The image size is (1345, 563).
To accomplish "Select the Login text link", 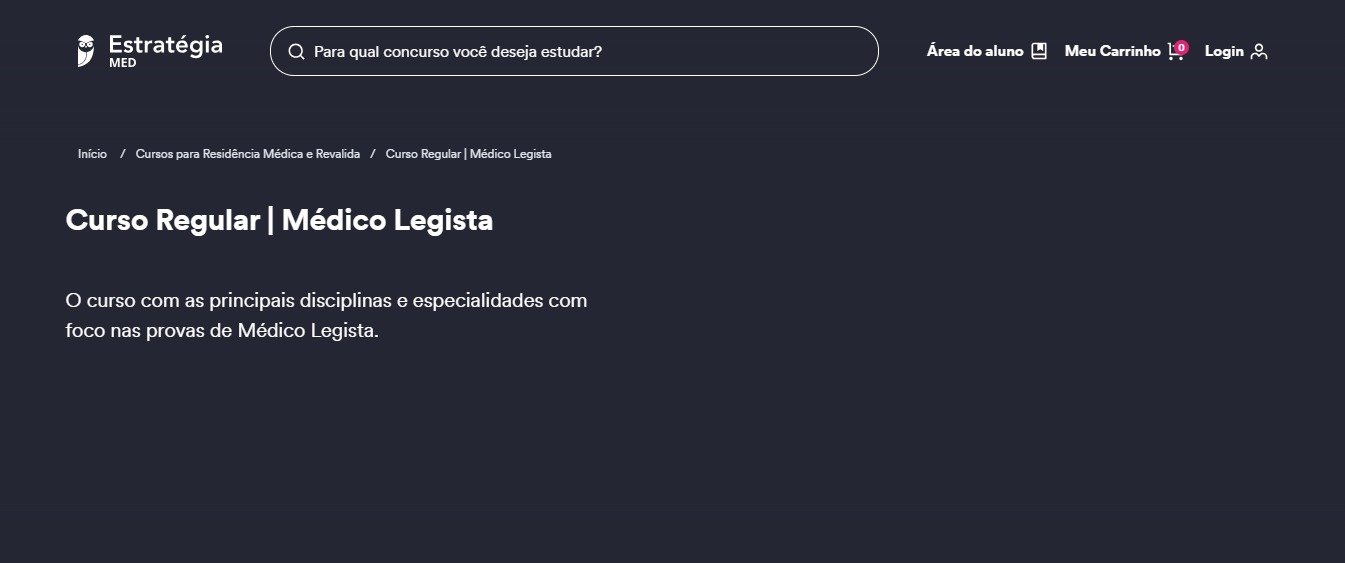I will coord(1224,51).
